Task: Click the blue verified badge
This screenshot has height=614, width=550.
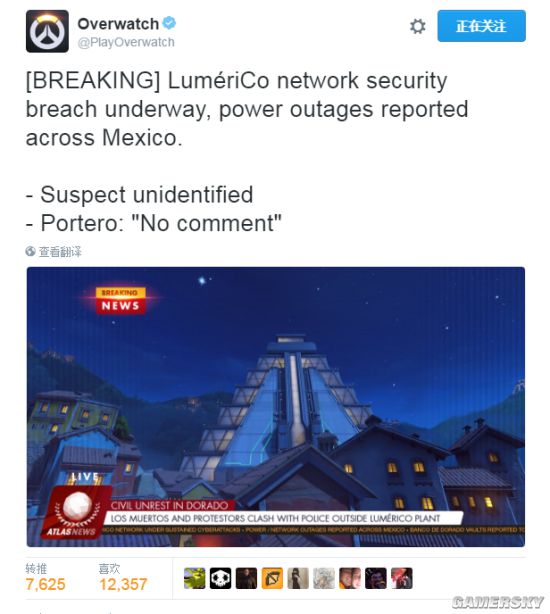Action: click(169, 23)
